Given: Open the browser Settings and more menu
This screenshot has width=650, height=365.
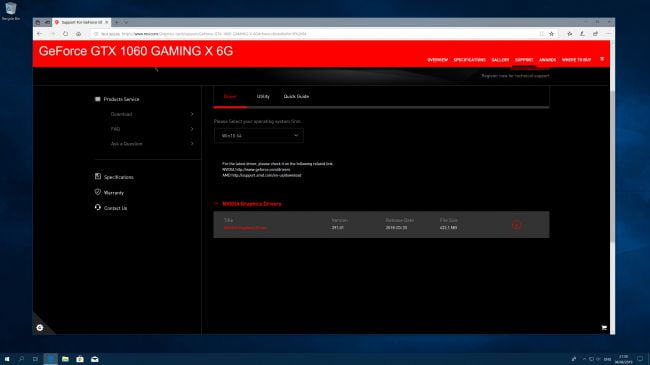Looking at the screenshot, I should click(608, 34).
